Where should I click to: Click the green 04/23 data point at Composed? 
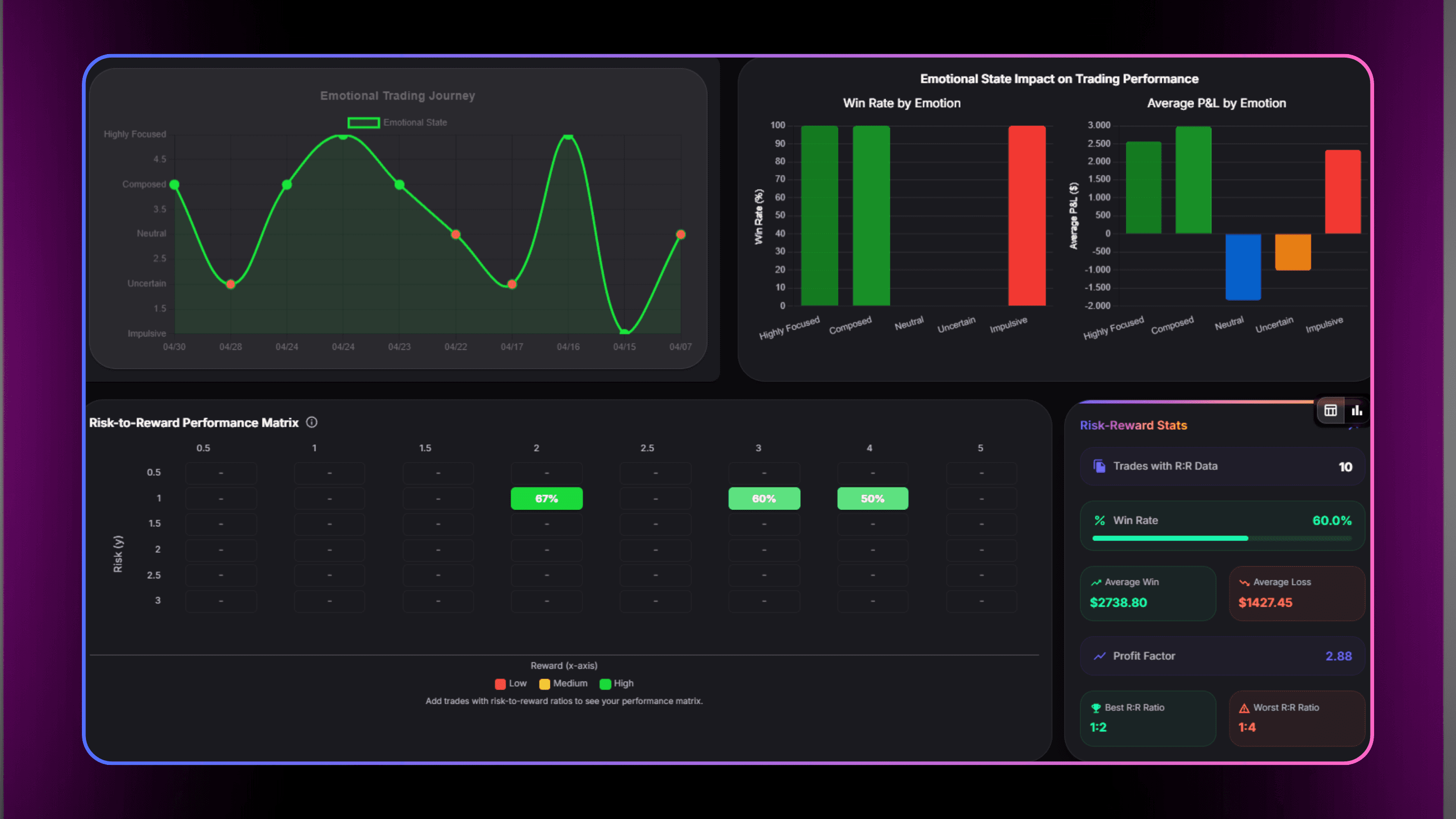(399, 185)
